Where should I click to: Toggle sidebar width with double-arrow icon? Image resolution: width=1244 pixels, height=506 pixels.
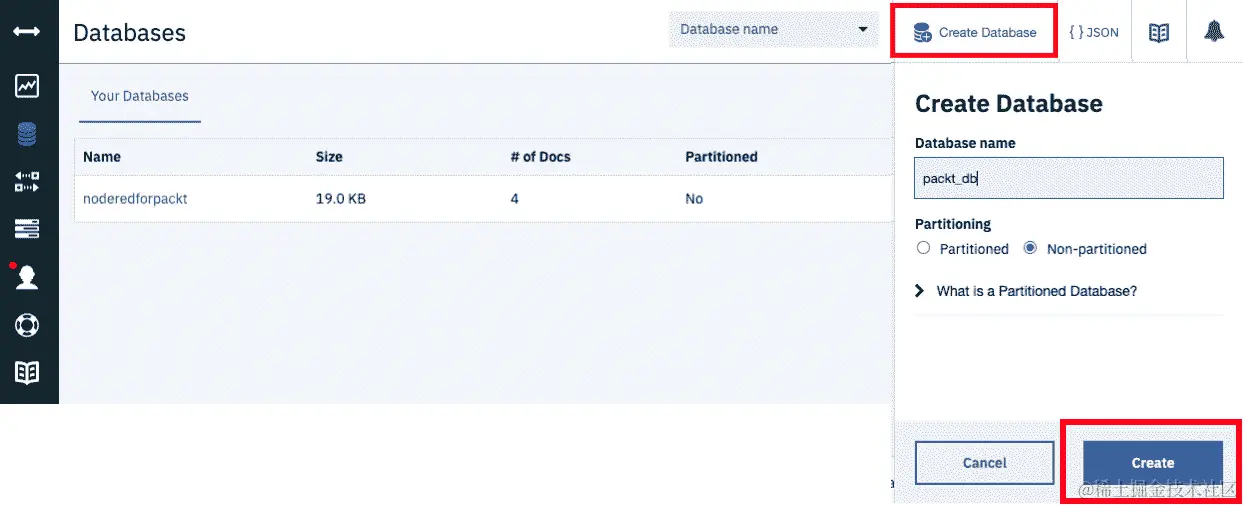point(27,32)
